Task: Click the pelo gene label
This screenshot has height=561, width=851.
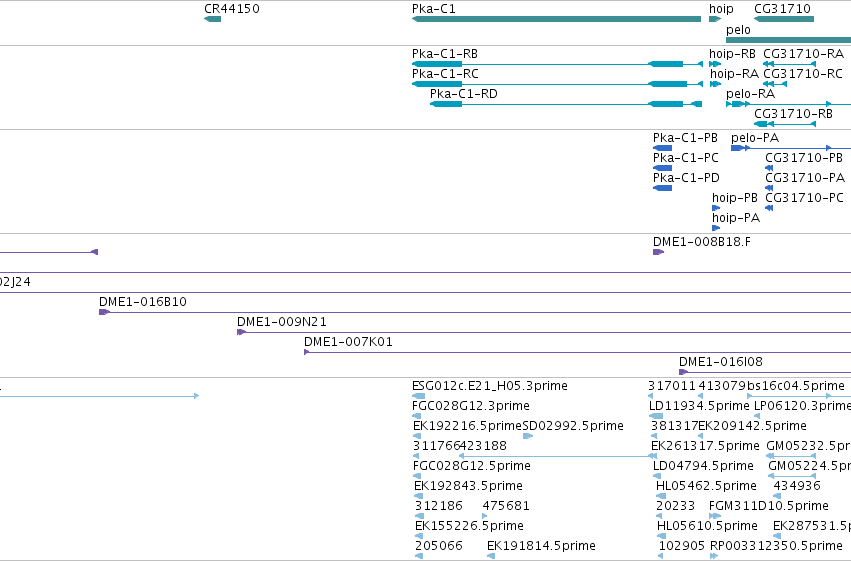Action: (738, 30)
